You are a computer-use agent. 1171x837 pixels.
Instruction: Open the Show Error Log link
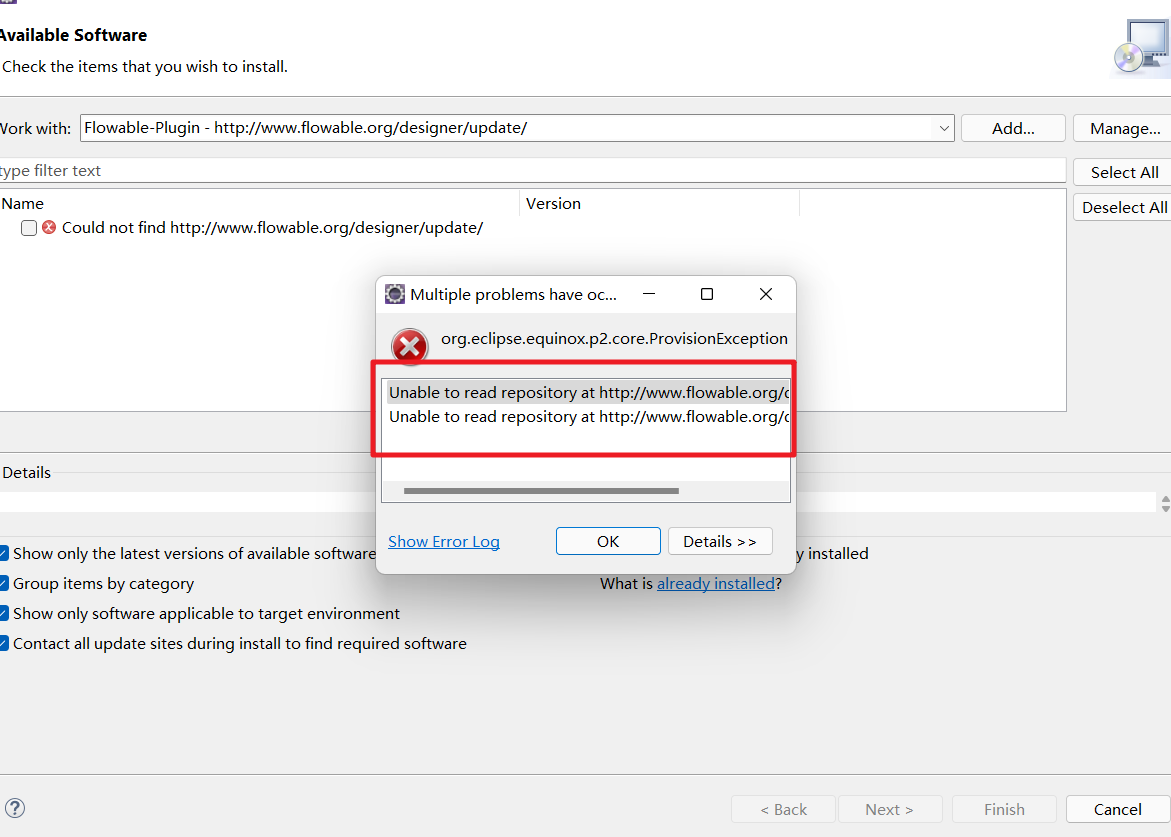(443, 541)
